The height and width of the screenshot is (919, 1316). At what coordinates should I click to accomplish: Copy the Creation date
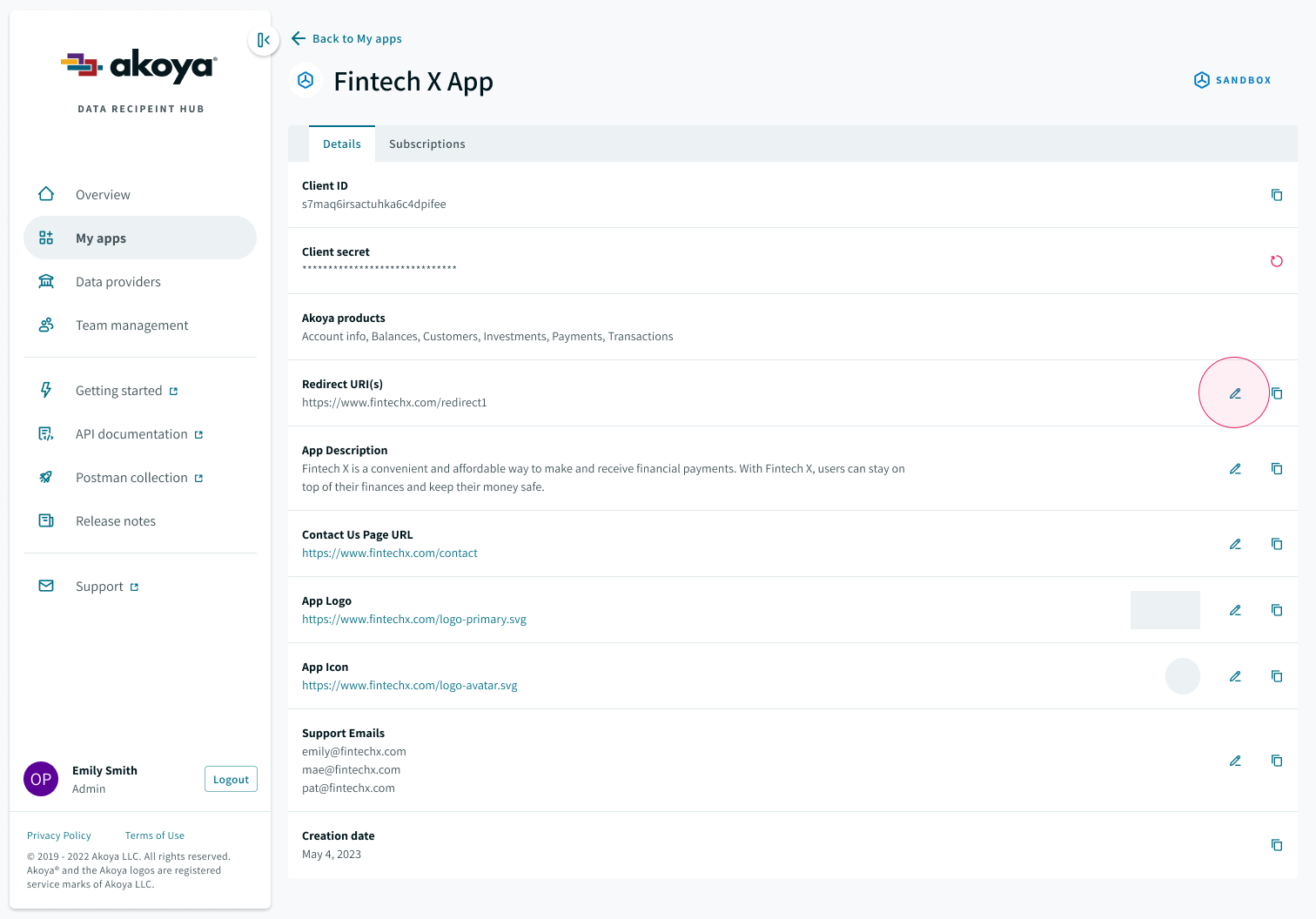(x=1277, y=845)
